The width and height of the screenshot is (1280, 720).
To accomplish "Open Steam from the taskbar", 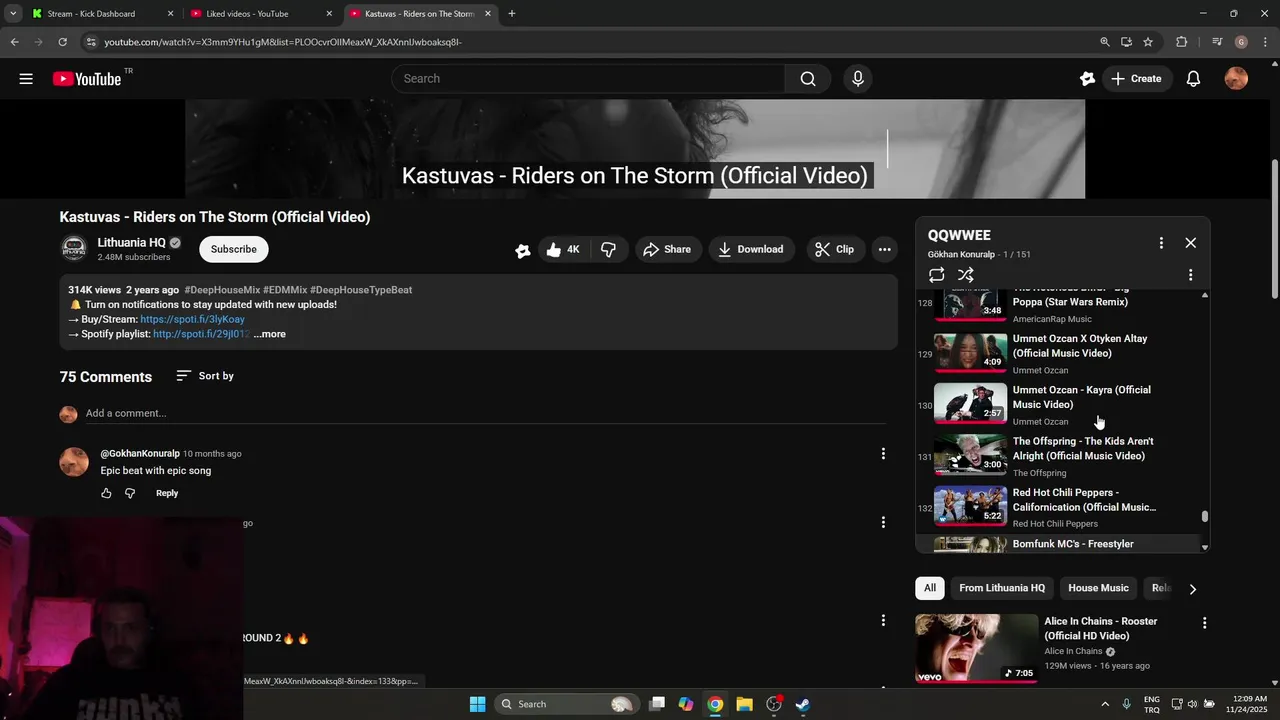I will tap(802, 704).
